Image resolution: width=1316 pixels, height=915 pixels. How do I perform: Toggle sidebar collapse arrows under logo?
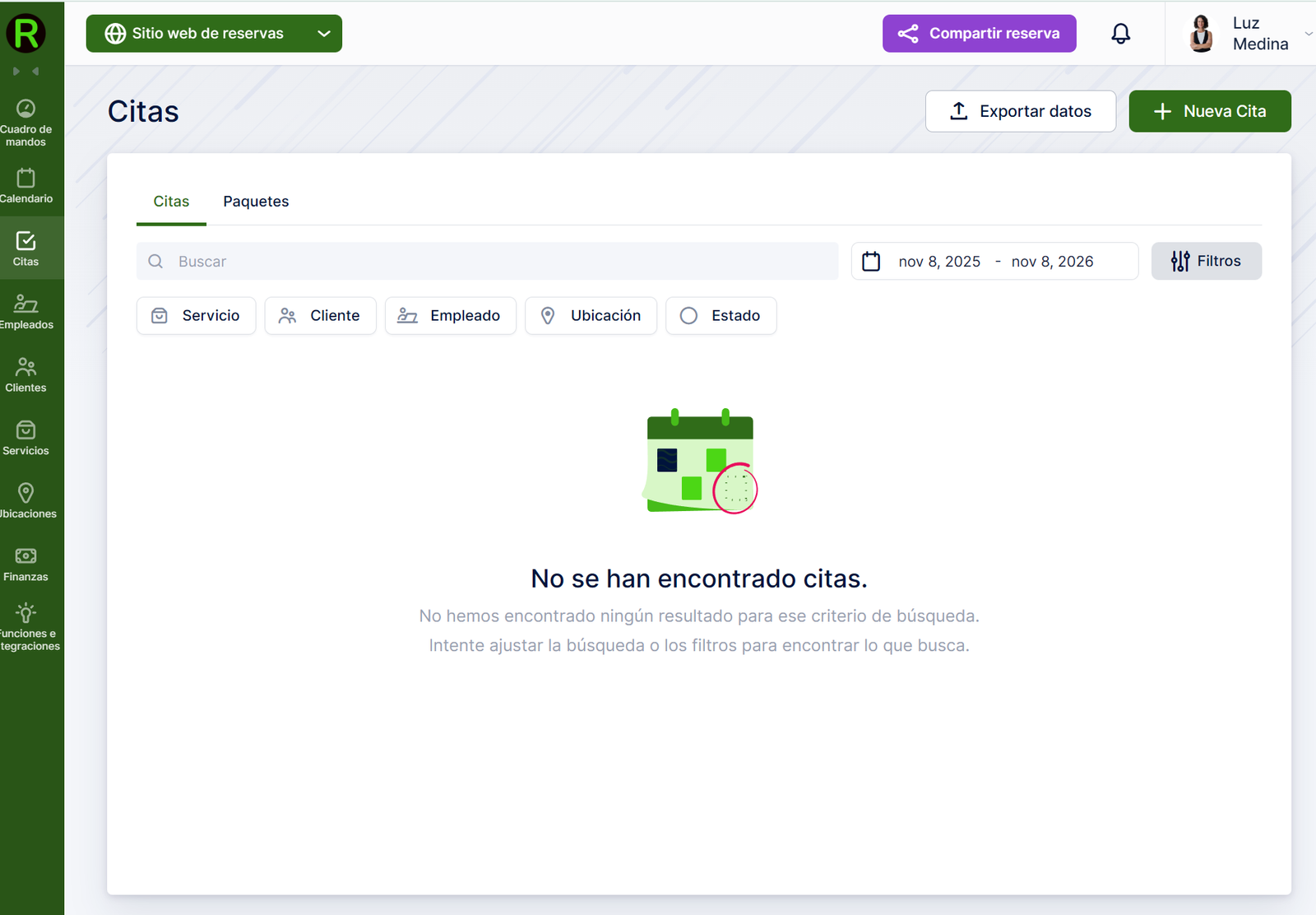click(x=26, y=72)
